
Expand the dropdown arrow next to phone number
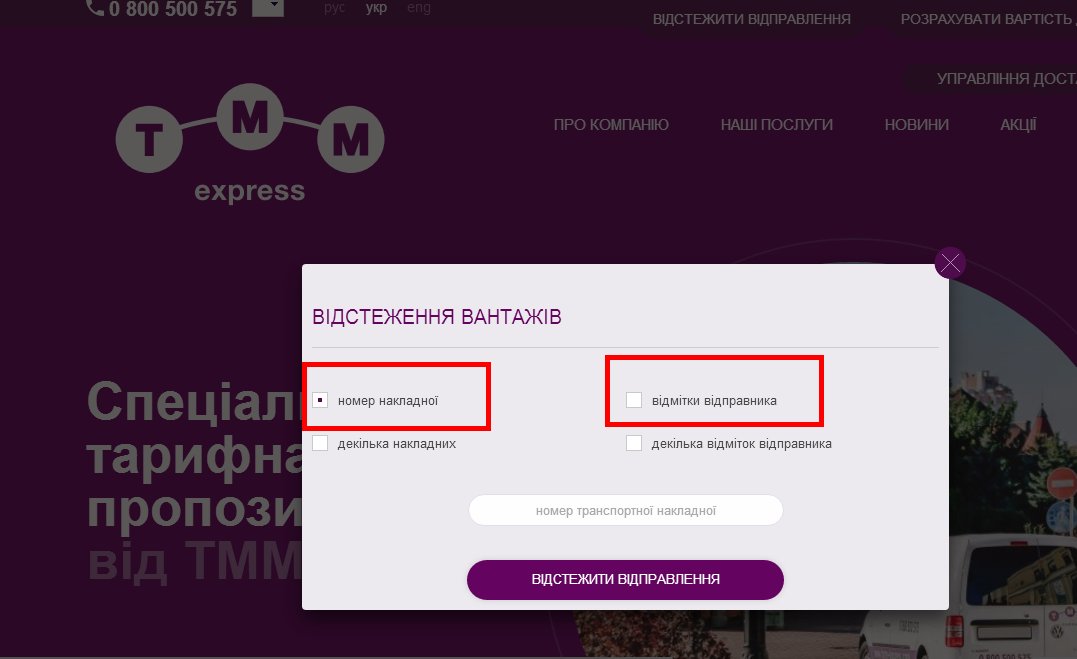[x=268, y=8]
